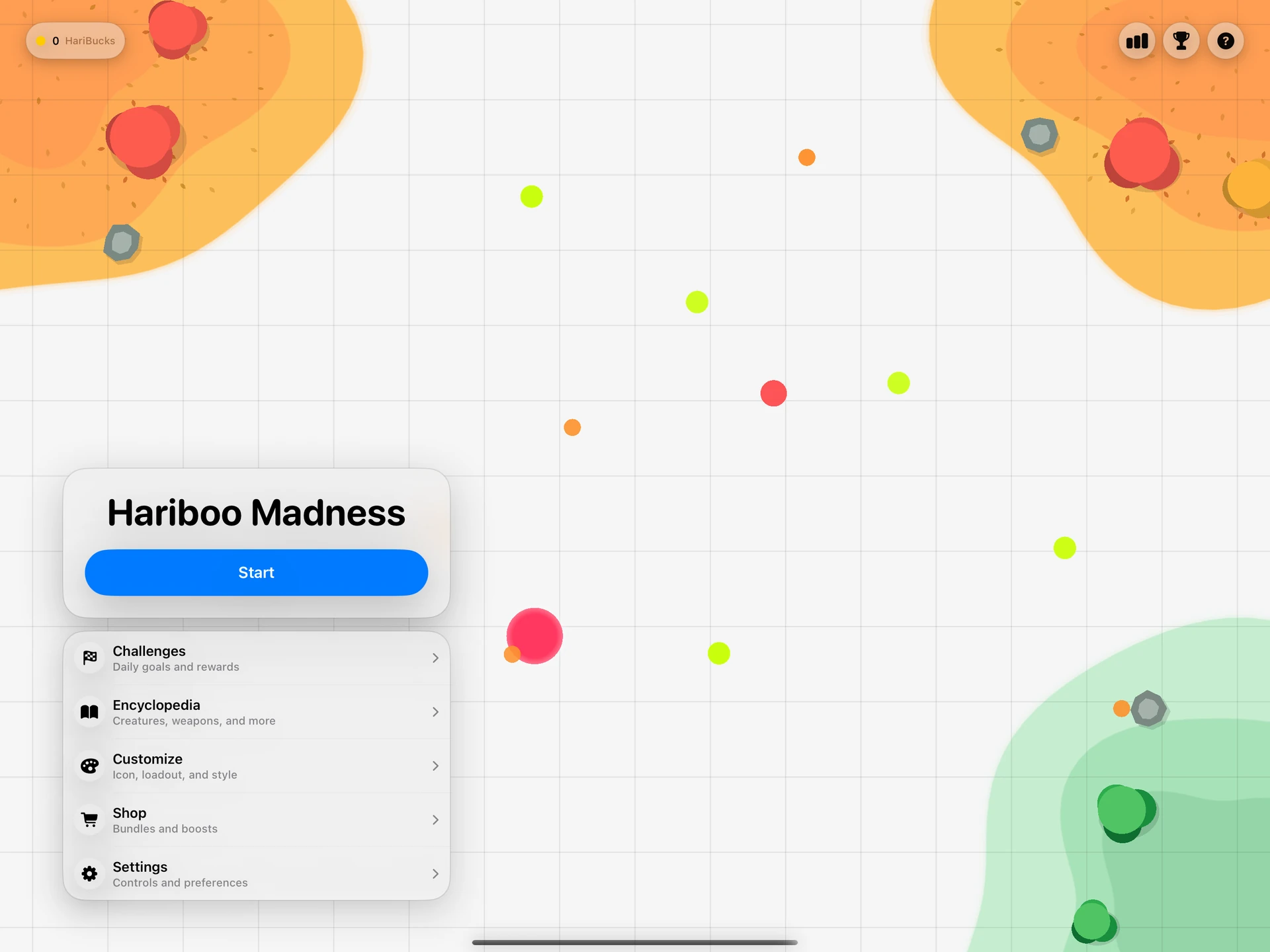
Task: Click the 'Daily goals and rewards' subtitle
Action: click(x=176, y=667)
